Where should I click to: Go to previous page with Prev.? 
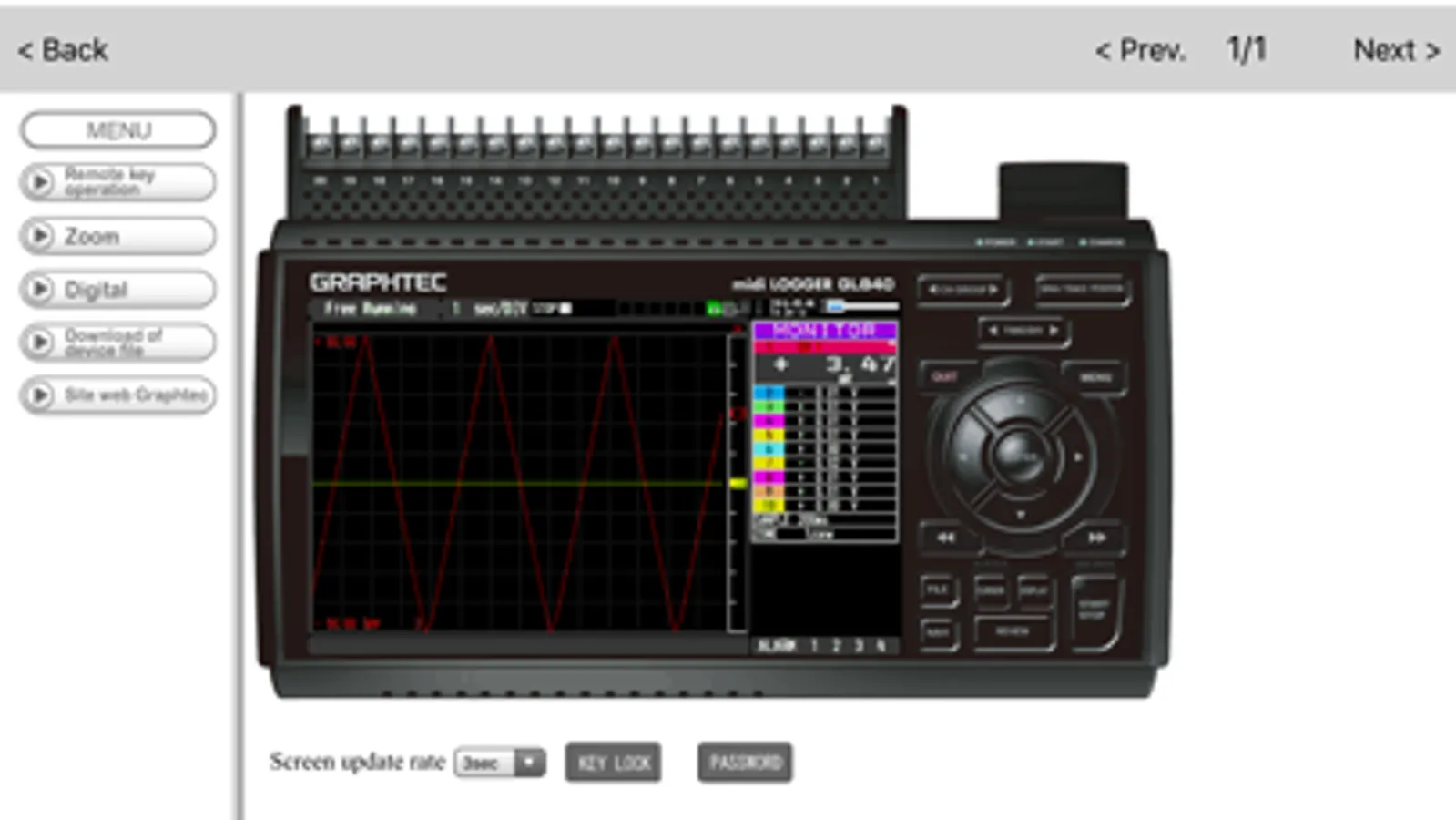point(1140,50)
